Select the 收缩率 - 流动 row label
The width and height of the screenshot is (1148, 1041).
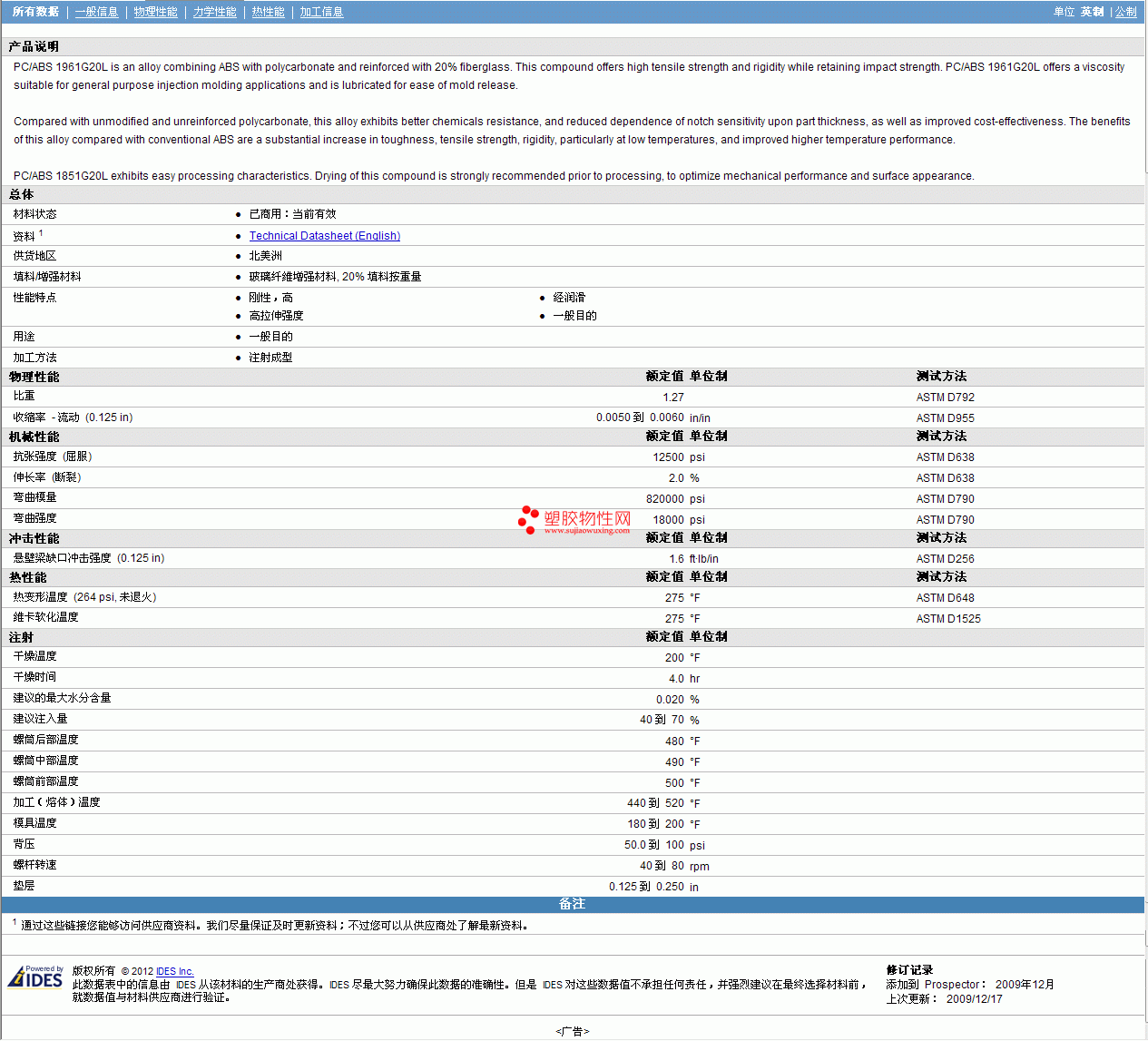(73, 417)
